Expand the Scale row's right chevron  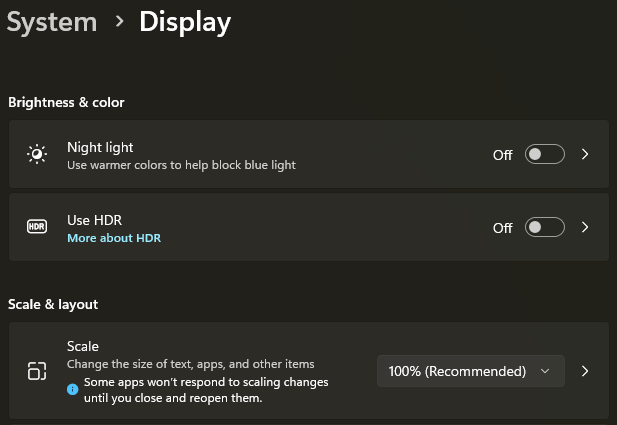[585, 371]
